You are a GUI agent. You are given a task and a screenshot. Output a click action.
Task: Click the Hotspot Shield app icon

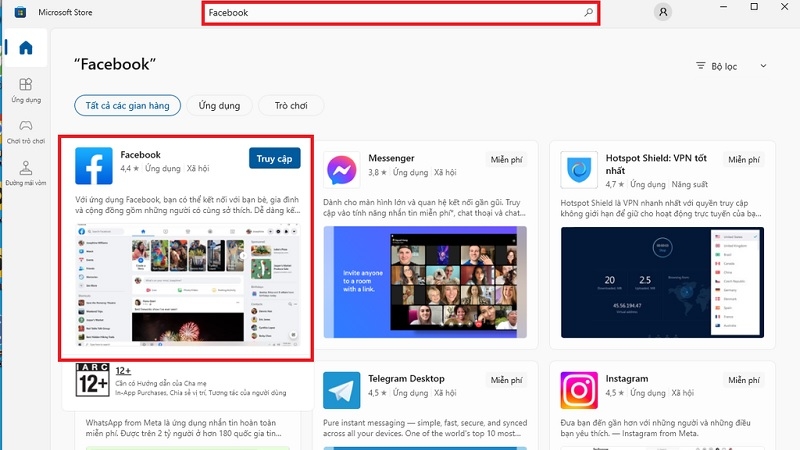[579, 170]
